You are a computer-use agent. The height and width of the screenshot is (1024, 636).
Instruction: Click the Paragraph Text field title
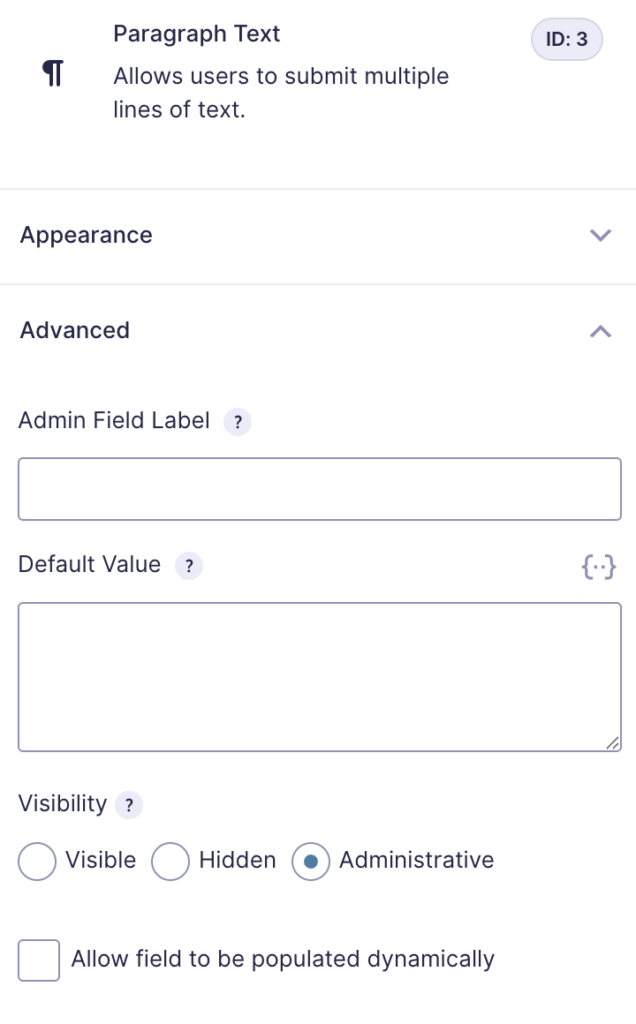[197, 34]
